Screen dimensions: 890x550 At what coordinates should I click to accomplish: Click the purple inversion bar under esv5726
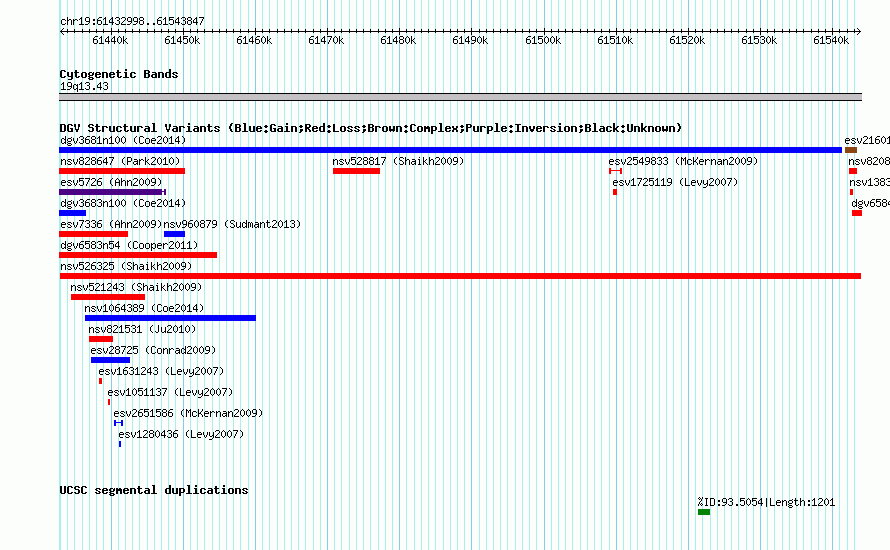(112, 192)
